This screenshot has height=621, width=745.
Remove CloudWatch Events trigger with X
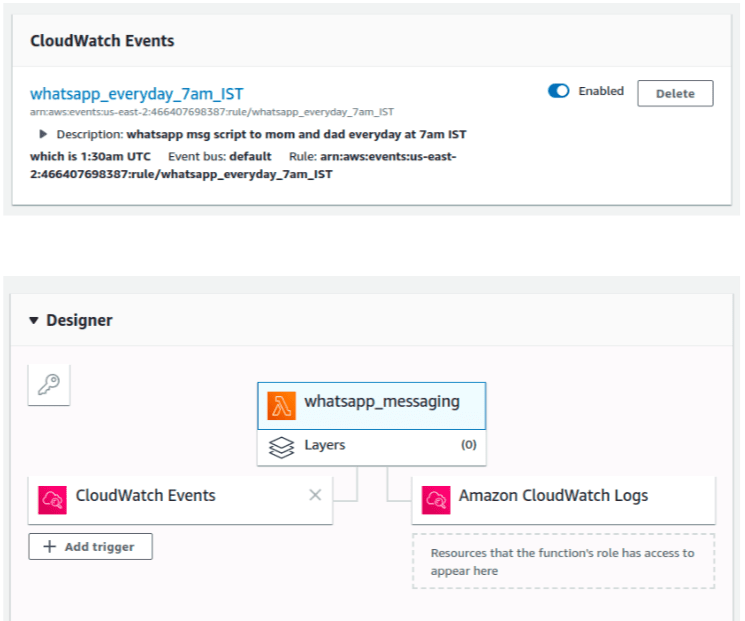315,495
